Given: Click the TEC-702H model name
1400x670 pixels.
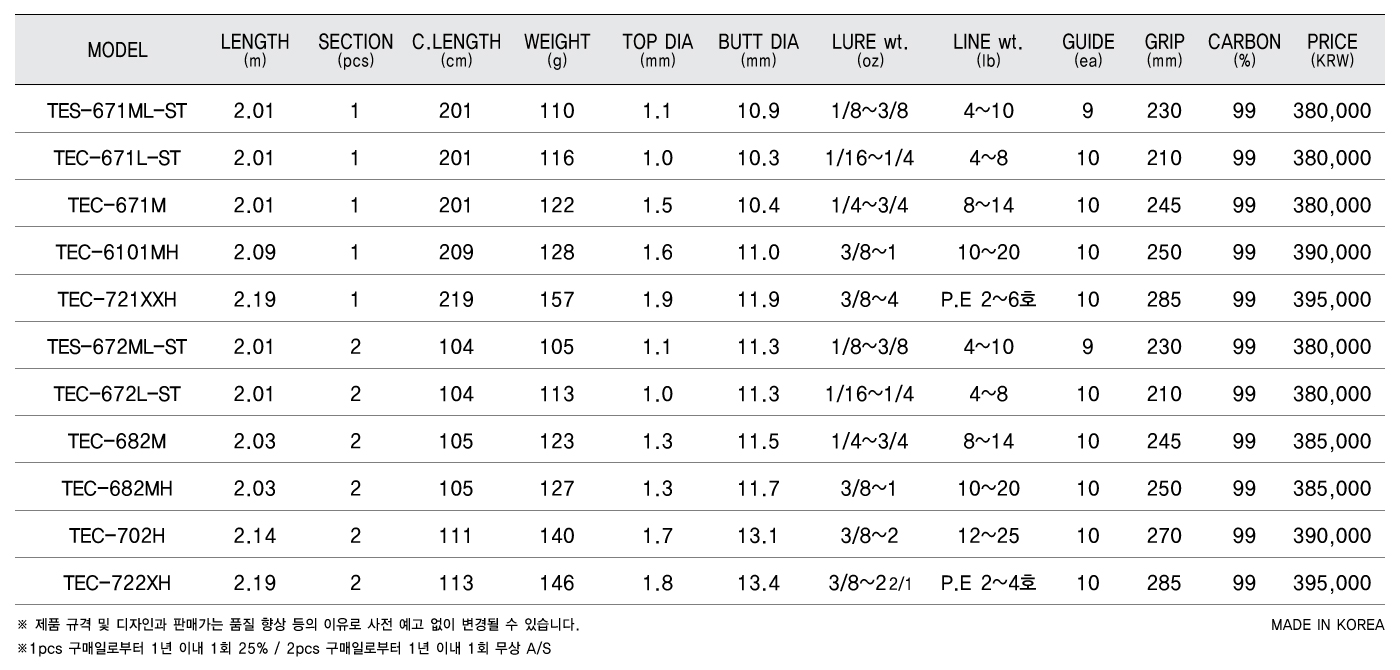Looking at the screenshot, I should coord(117,536).
